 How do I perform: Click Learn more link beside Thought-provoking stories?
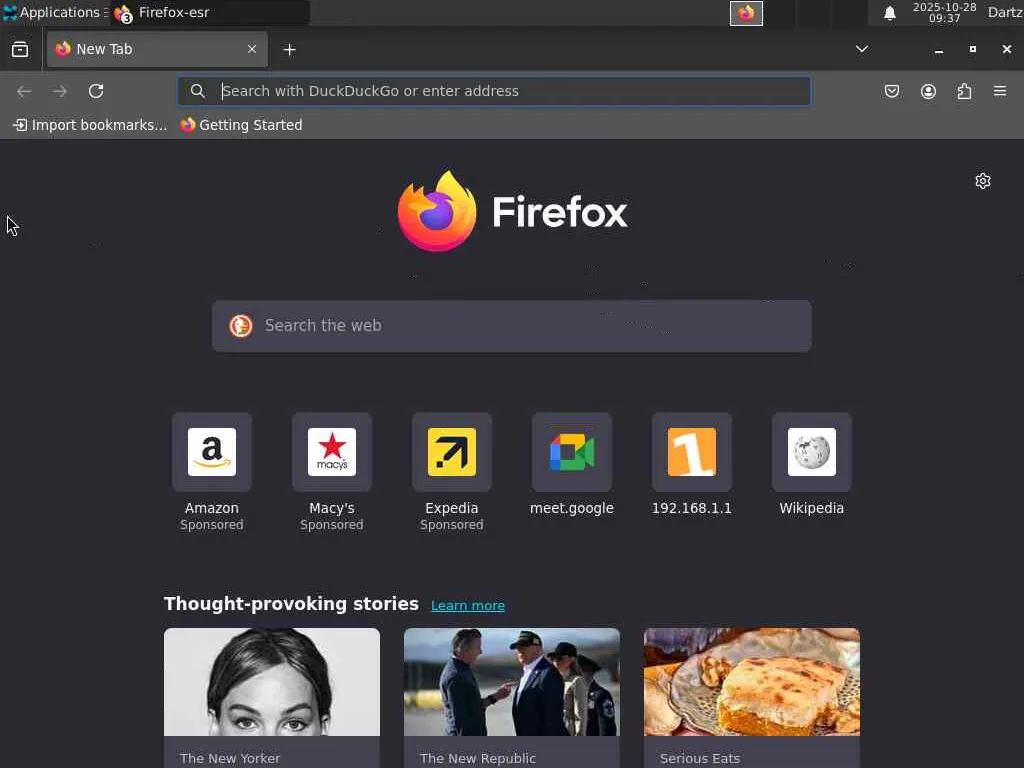coord(468,605)
